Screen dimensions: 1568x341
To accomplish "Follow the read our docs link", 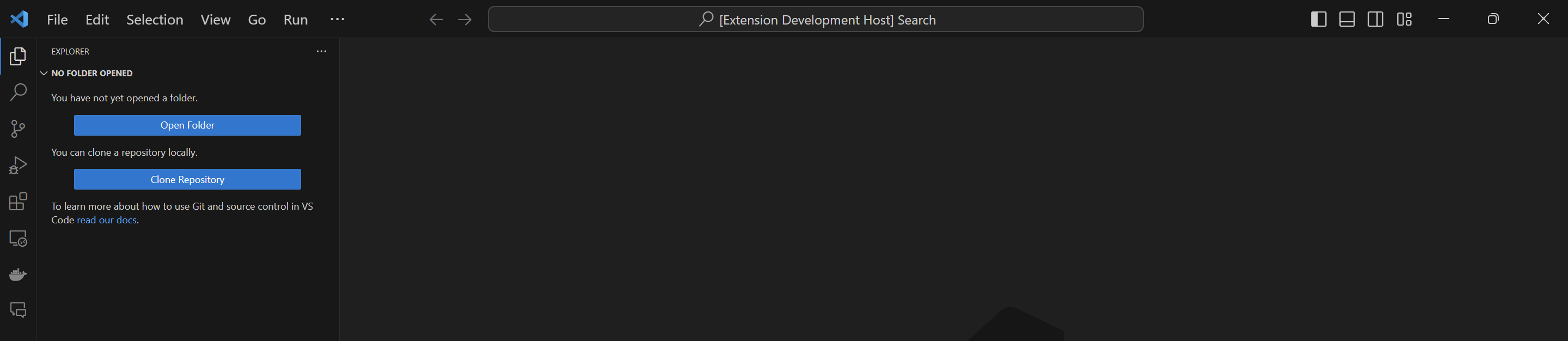I will [107, 221].
